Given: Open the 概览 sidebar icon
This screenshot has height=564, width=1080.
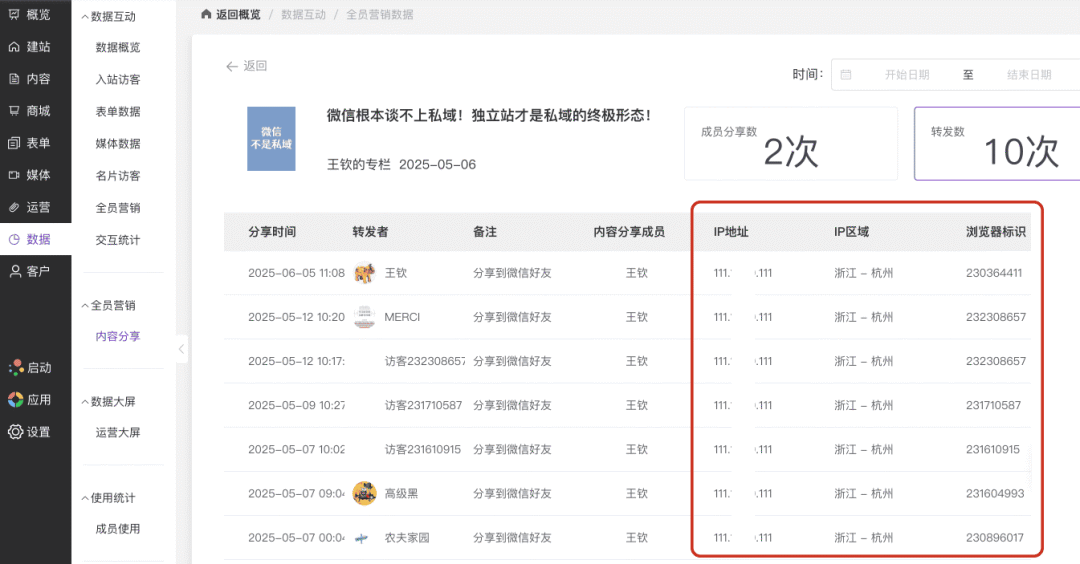Looking at the screenshot, I should point(14,14).
